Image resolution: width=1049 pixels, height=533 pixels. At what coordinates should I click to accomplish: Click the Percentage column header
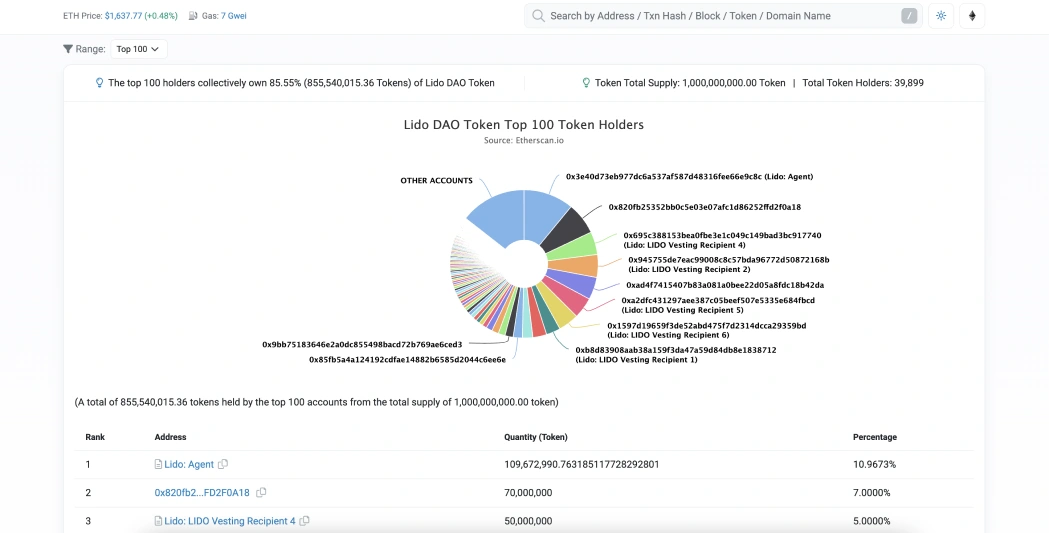click(x=875, y=437)
